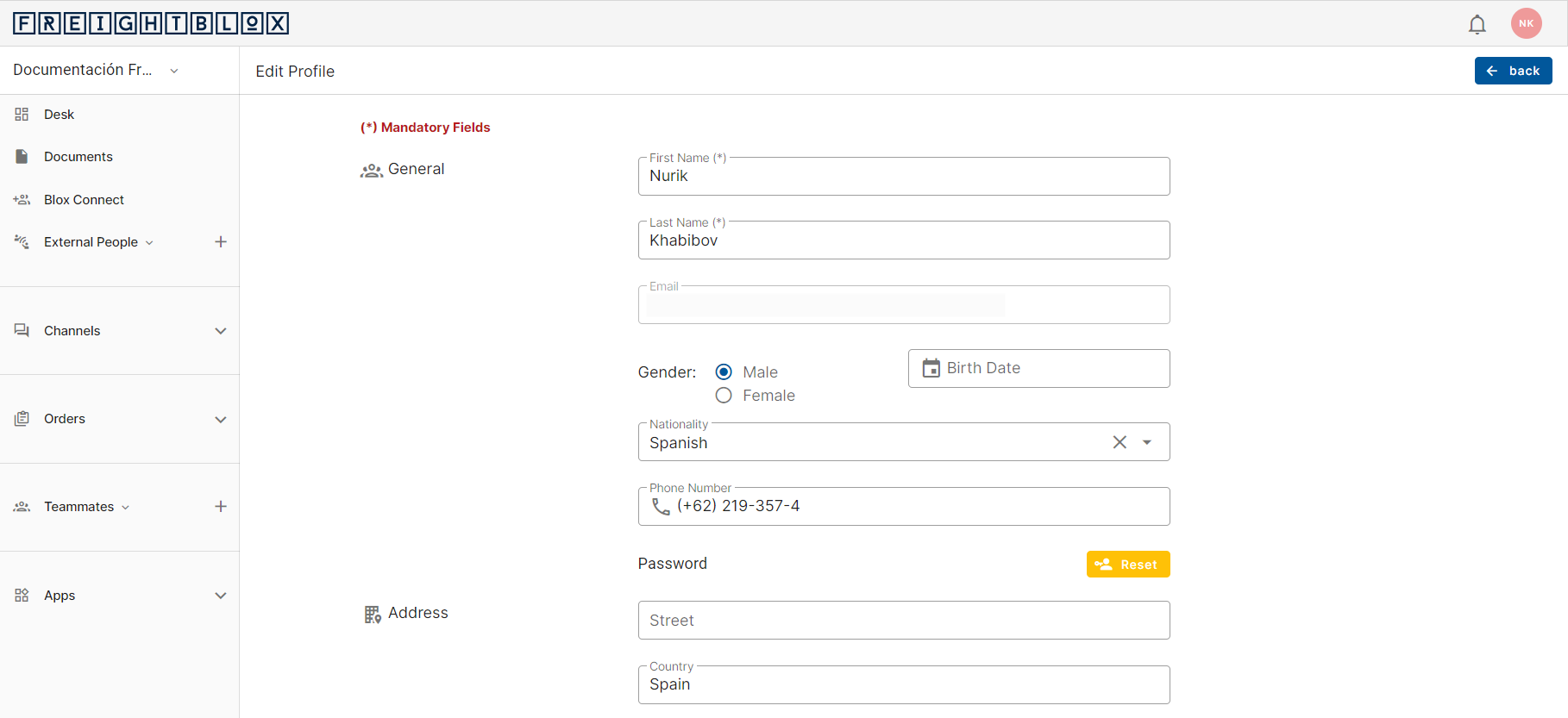Select the Male gender option
The width and height of the screenshot is (1568, 718).
(724, 372)
